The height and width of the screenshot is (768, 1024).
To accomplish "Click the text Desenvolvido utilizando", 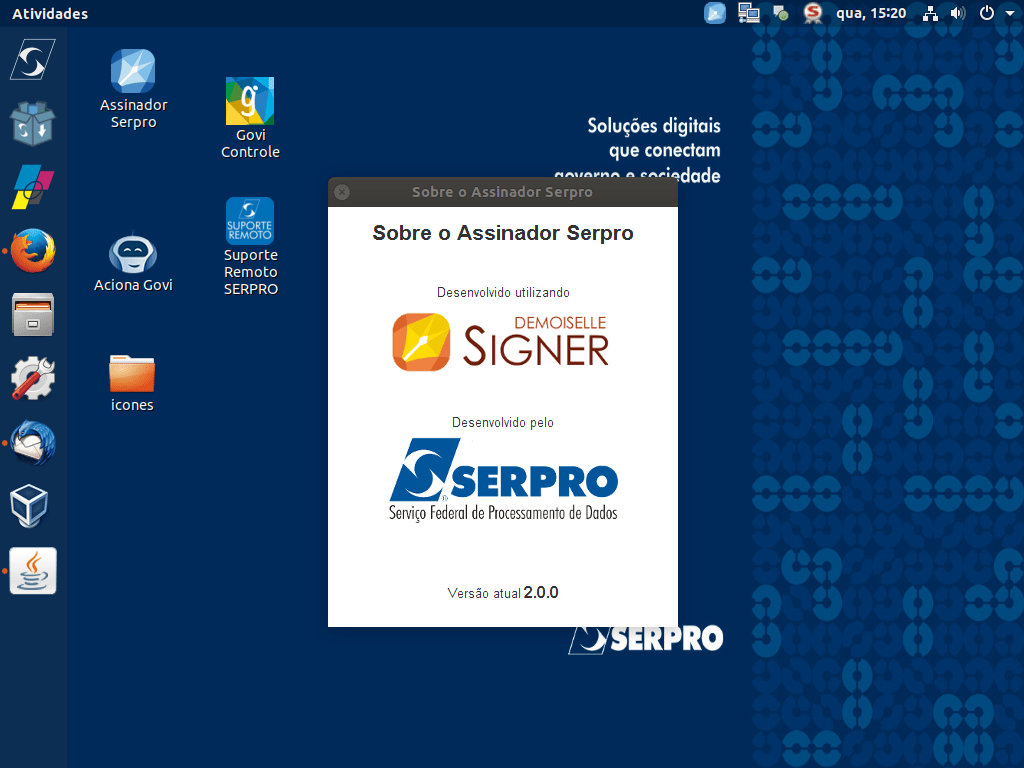I will (503, 293).
